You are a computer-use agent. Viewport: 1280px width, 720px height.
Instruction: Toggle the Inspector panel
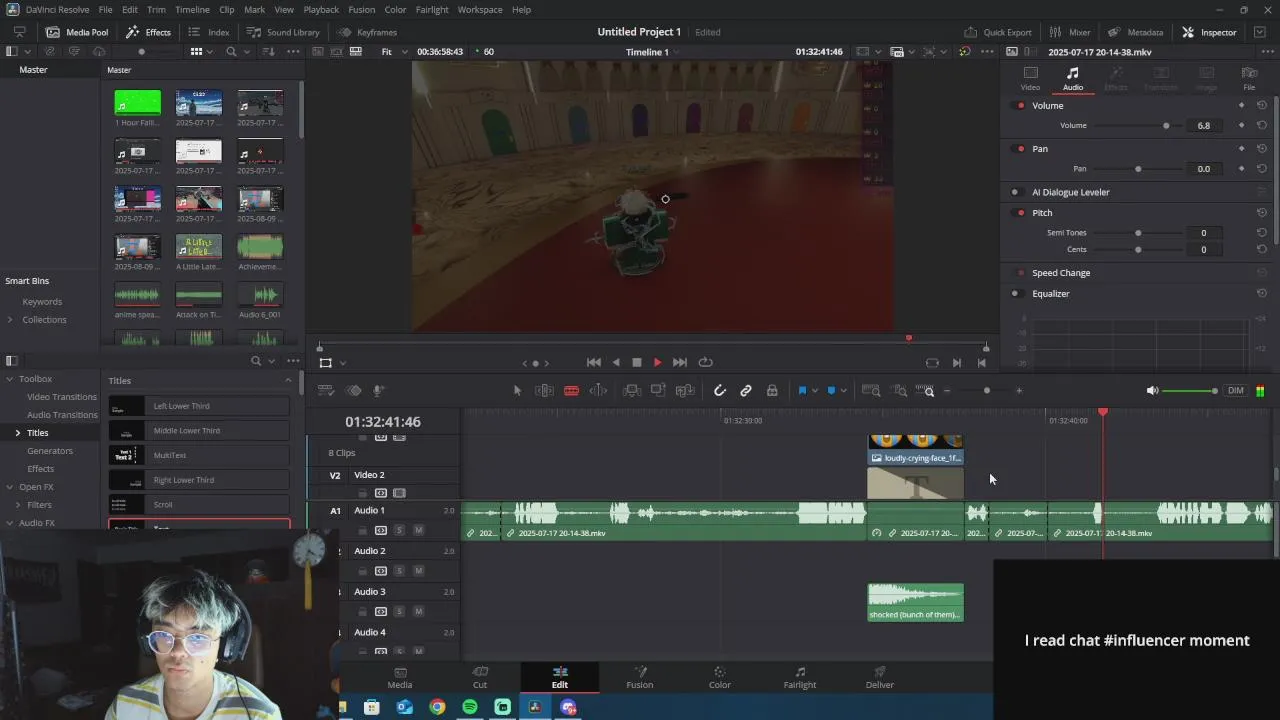click(x=1209, y=32)
